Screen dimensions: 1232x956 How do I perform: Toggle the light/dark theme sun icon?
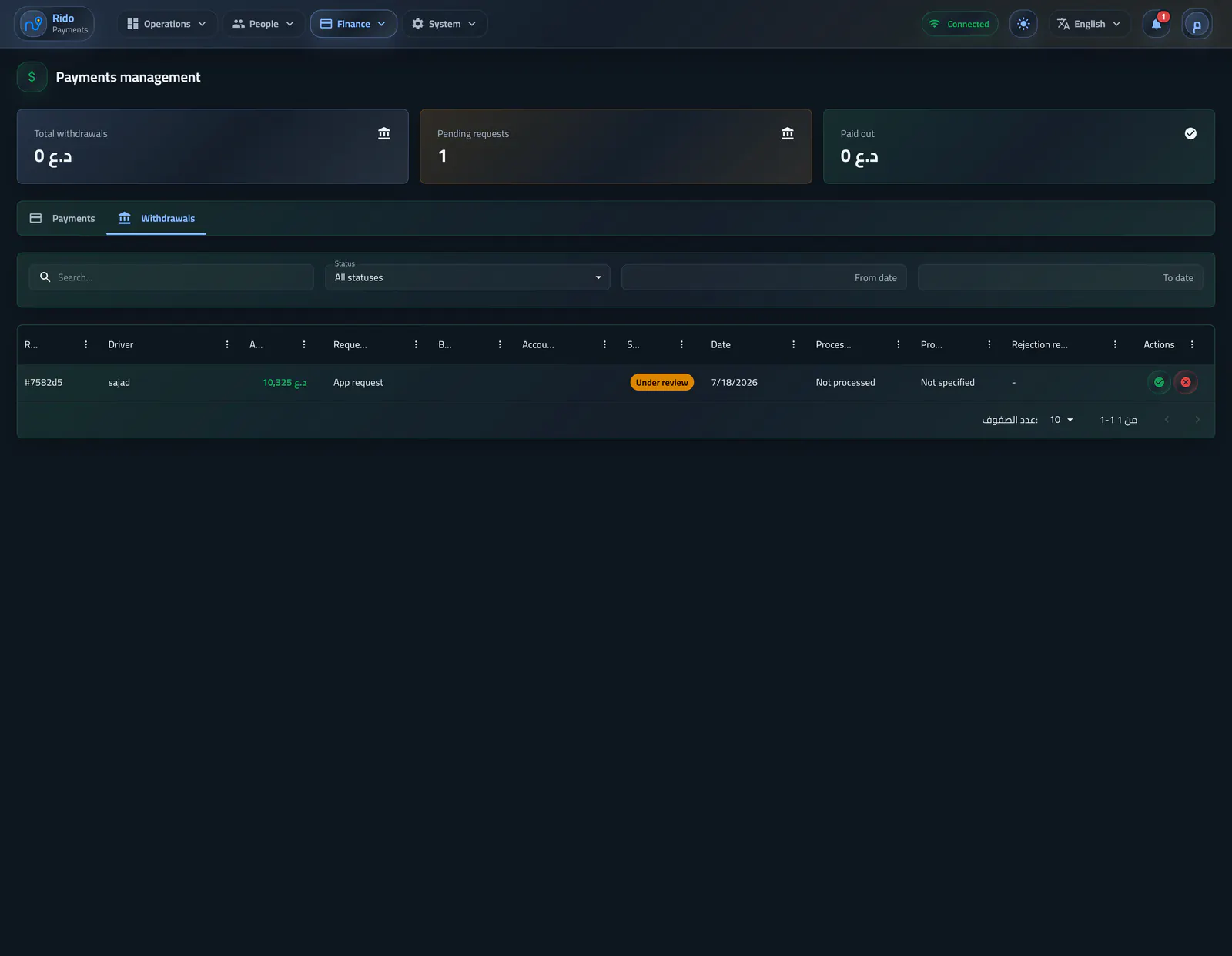pos(1023,24)
